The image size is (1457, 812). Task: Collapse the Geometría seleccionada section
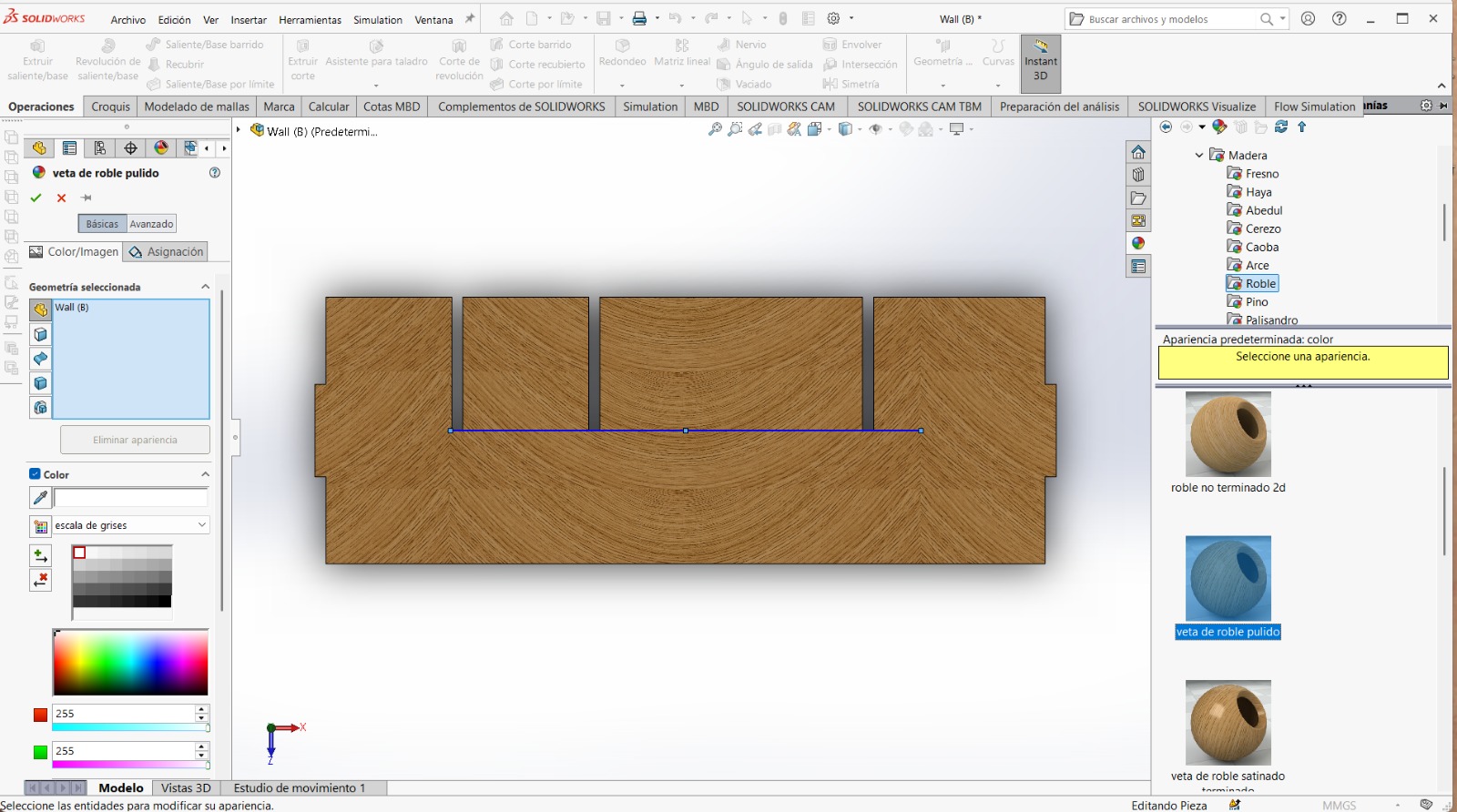[x=205, y=287]
